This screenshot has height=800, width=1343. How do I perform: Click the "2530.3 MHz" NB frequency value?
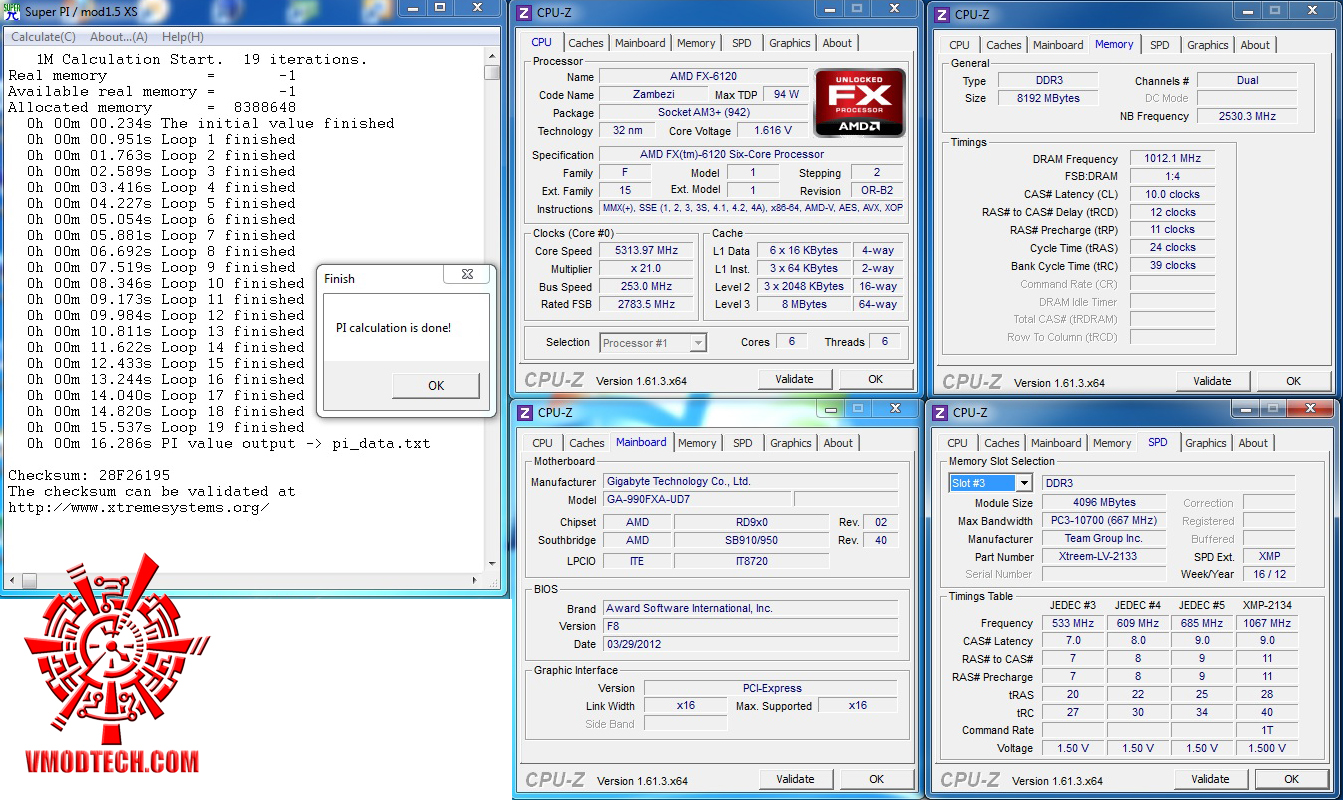(x=1247, y=117)
